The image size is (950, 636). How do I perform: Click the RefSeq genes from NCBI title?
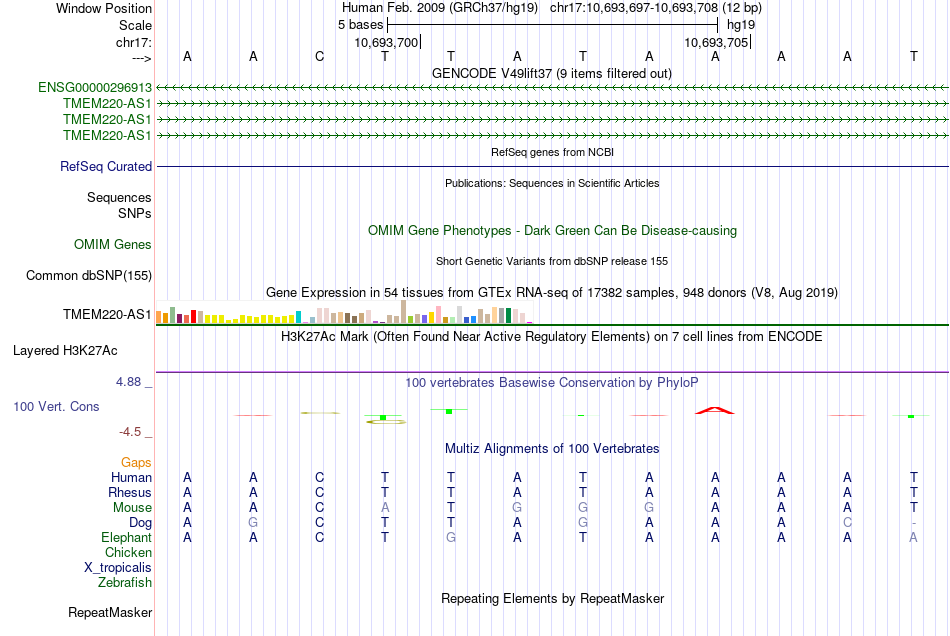tap(552, 152)
